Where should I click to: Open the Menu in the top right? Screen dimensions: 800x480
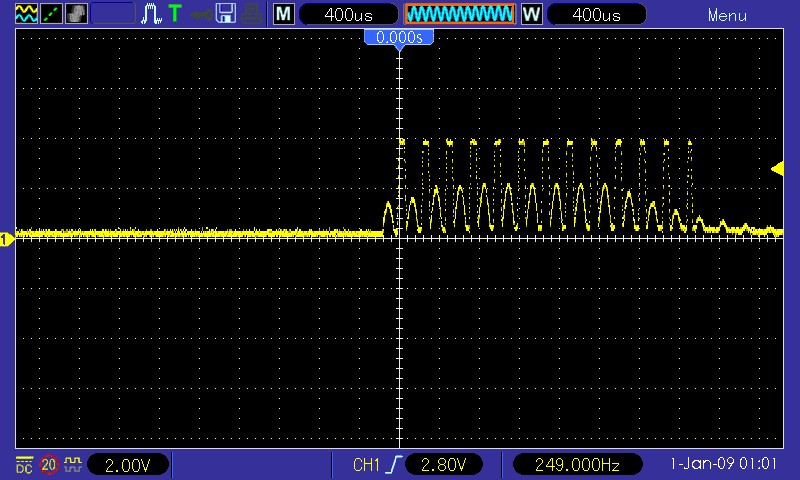point(727,15)
